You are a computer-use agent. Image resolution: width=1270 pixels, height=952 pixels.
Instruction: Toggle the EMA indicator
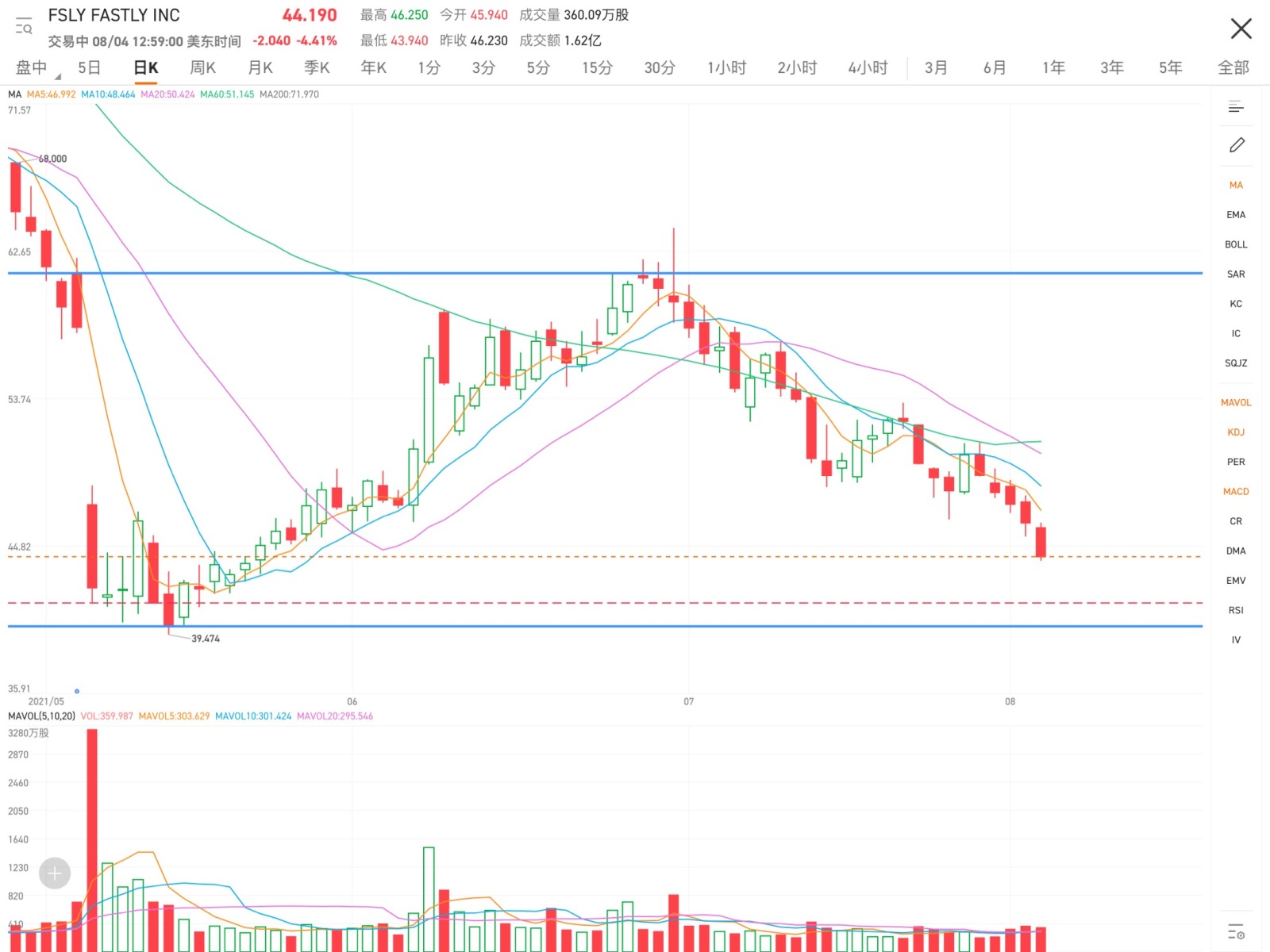click(x=1236, y=215)
